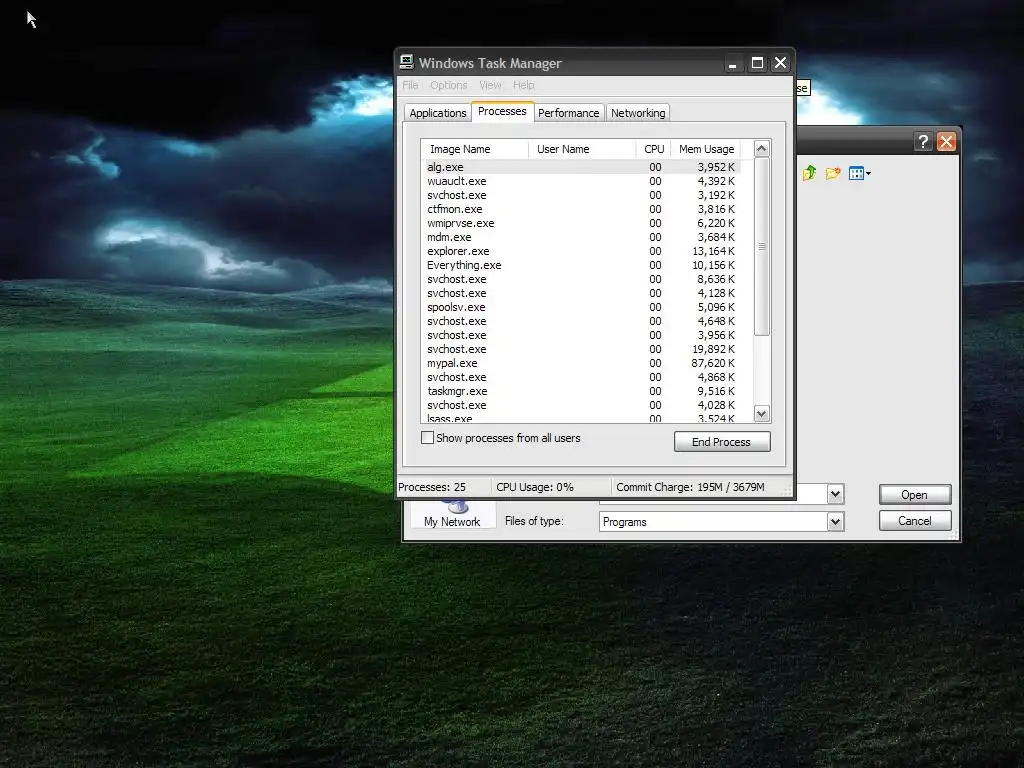Click Commit Charge status entry
Screen dimensions: 1024x768
tap(690, 487)
